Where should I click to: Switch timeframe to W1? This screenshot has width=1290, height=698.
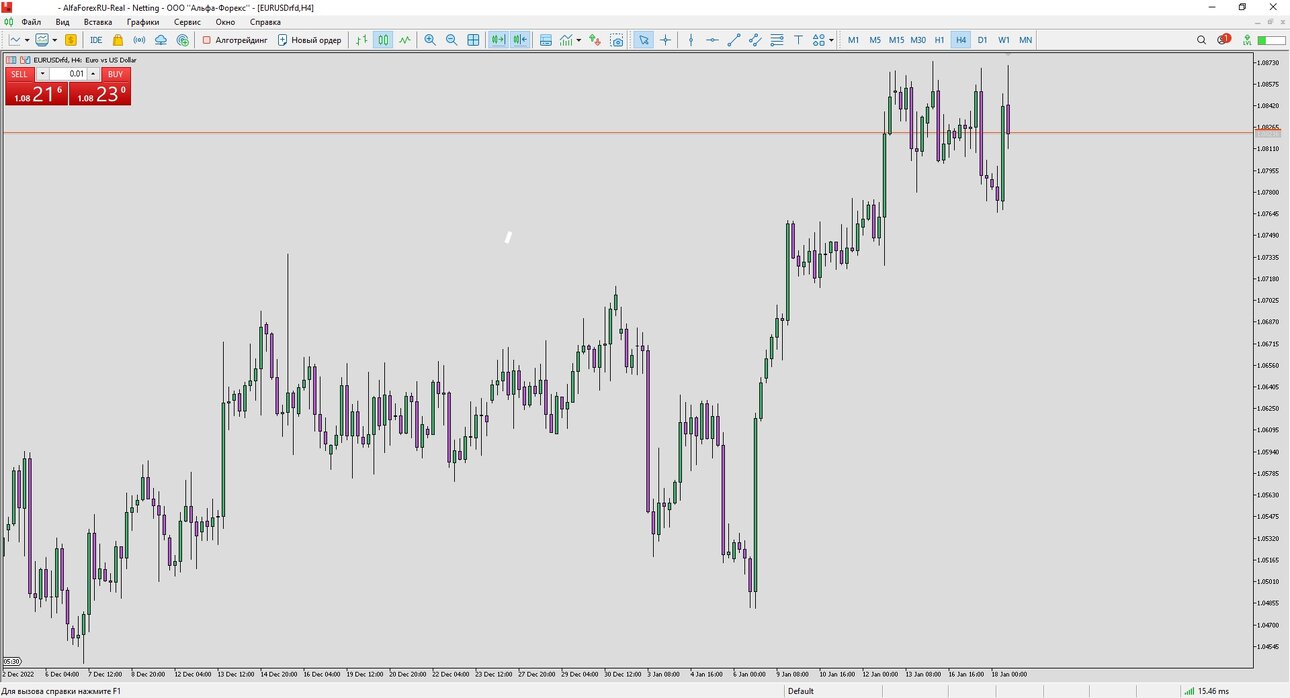(x=1004, y=40)
